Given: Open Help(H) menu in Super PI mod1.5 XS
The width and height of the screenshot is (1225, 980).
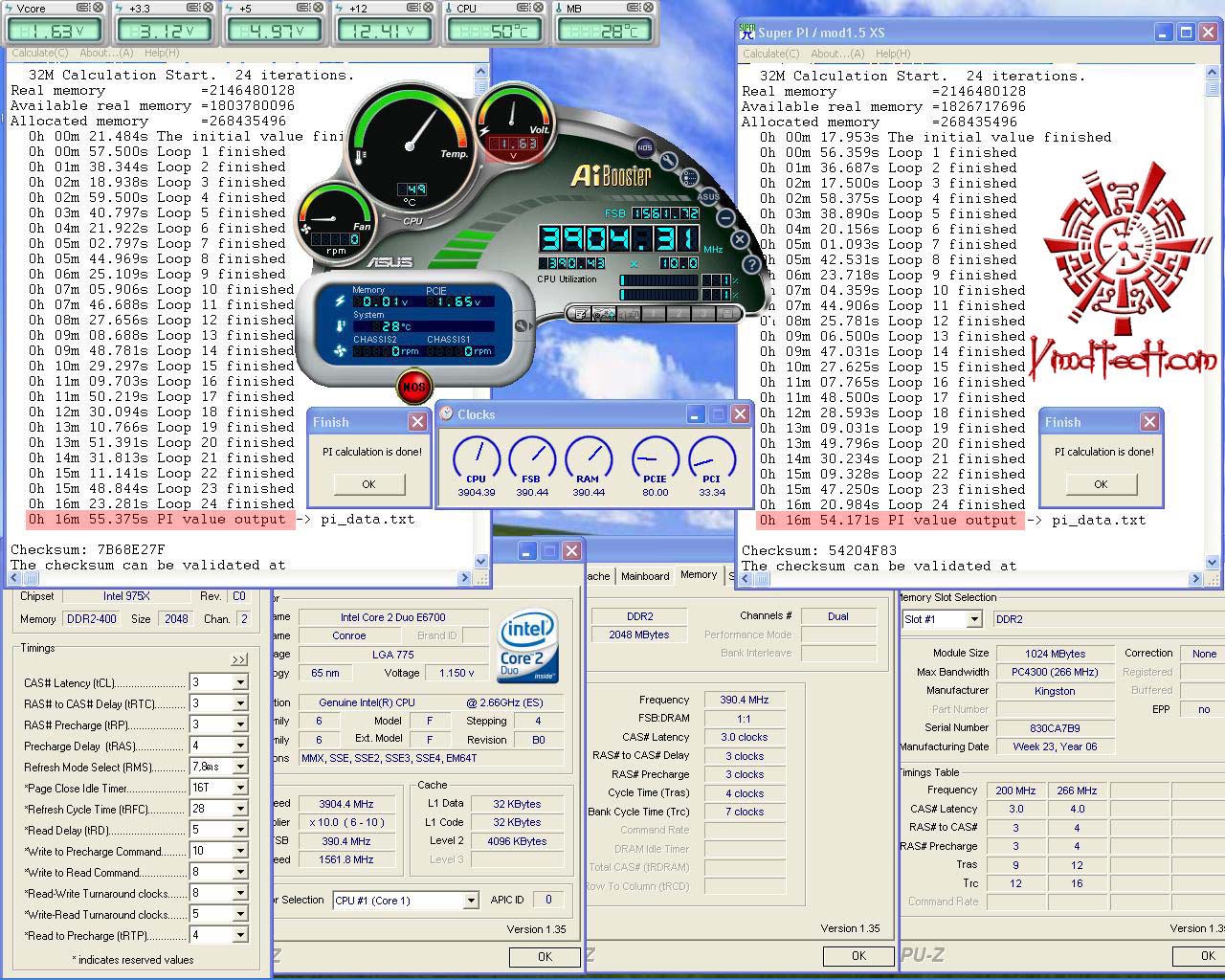Looking at the screenshot, I should click(x=893, y=54).
